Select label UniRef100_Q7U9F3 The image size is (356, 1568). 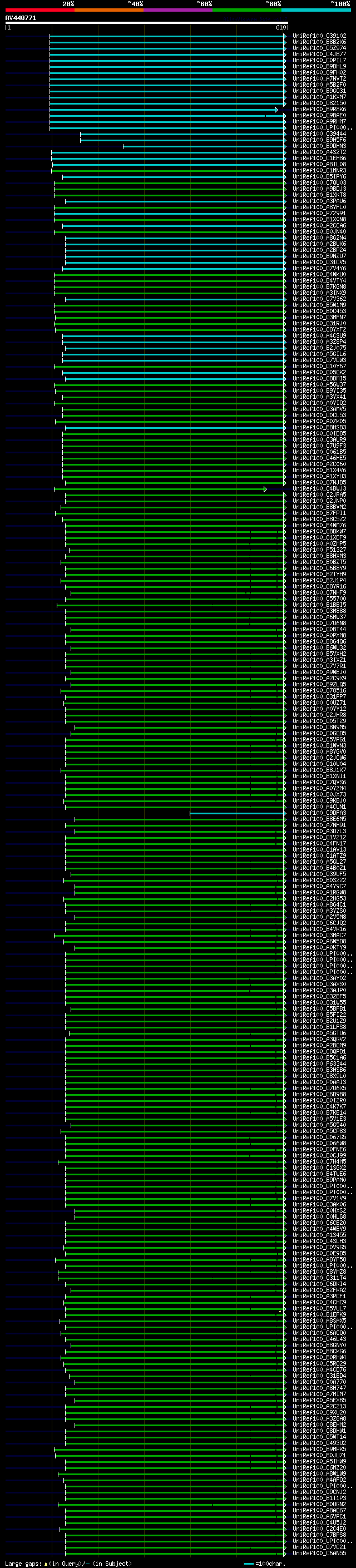coord(319,446)
